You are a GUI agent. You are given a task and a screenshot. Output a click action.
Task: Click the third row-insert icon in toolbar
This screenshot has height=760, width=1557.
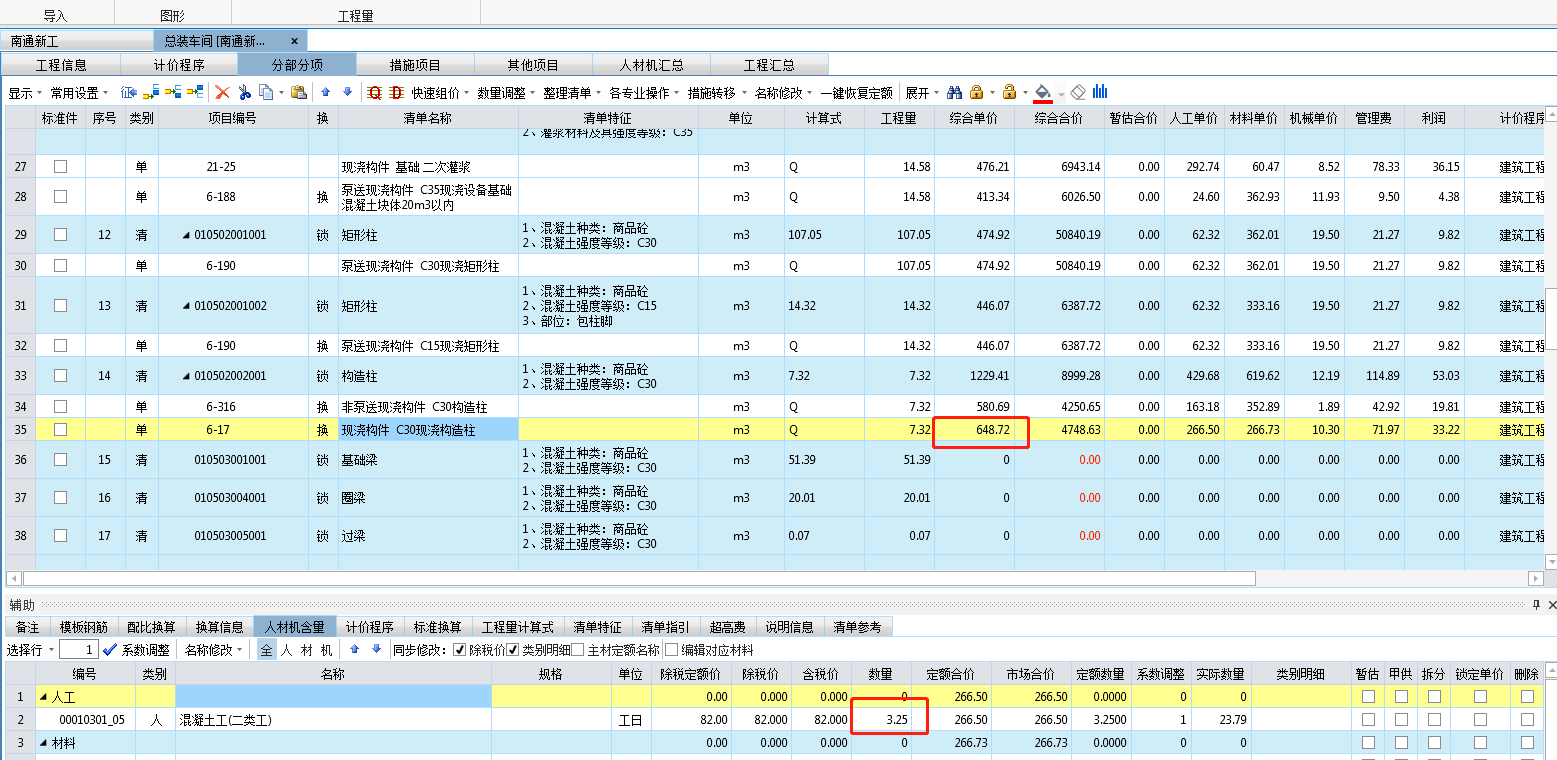click(173, 92)
